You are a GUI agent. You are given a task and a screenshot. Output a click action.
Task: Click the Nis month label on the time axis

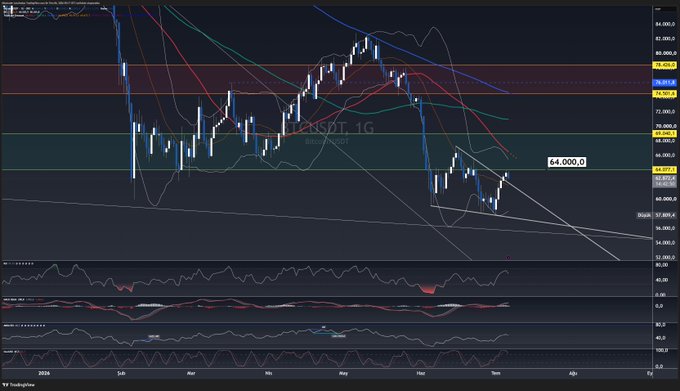[x=268, y=373]
